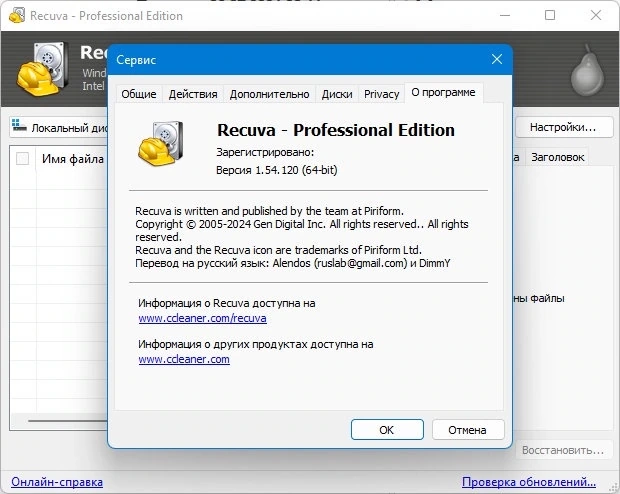Close the Сервис dialog with X

[x=497, y=59]
